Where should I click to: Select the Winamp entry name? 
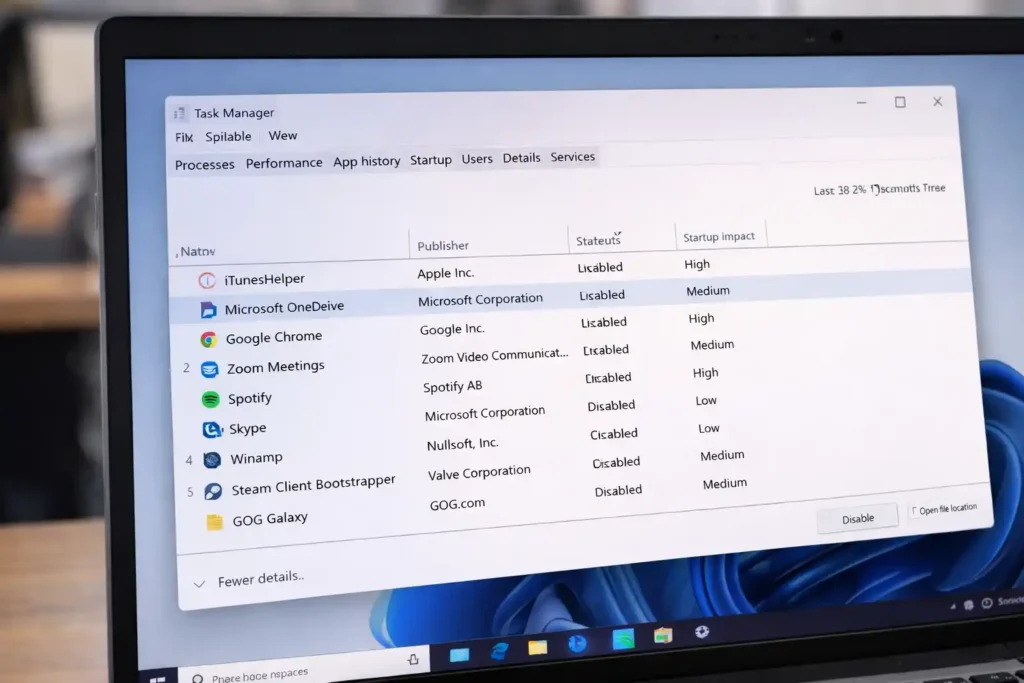(256, 458)
